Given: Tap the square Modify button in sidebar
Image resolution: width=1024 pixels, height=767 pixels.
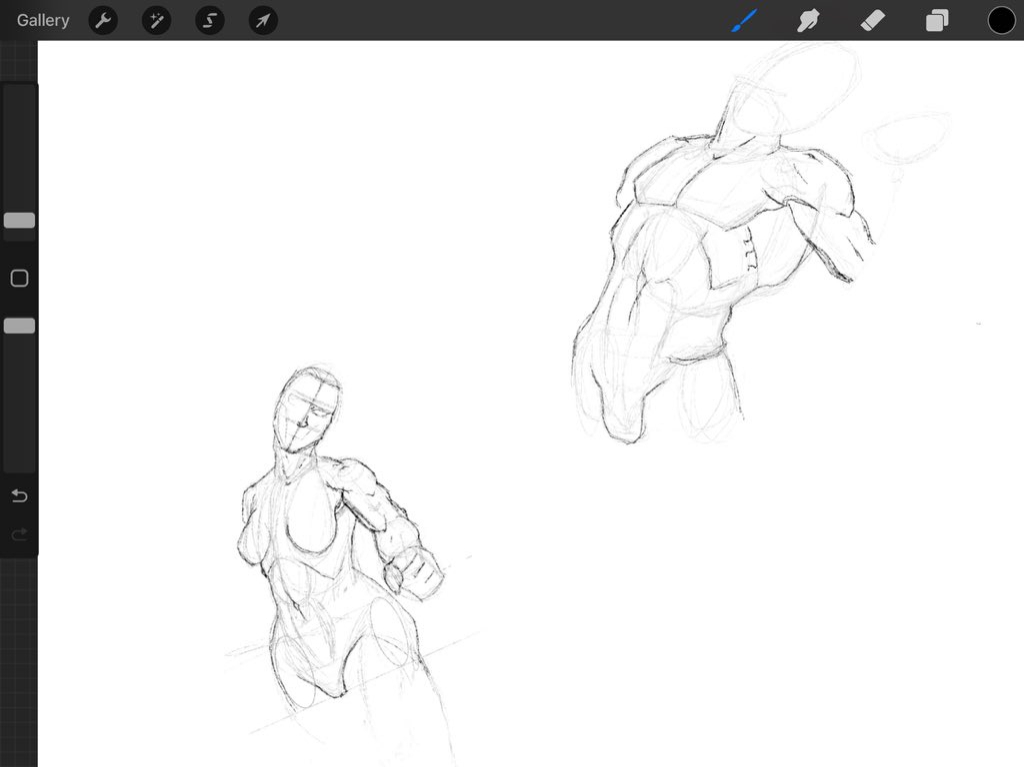Looking at the screenshot, I should (x=19, y=278).
